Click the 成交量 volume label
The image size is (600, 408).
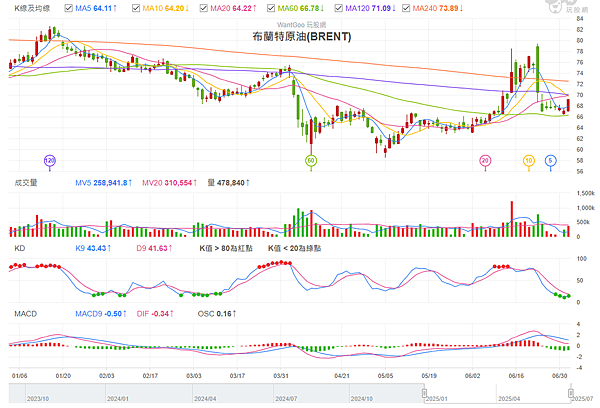[x=26, y=183]
